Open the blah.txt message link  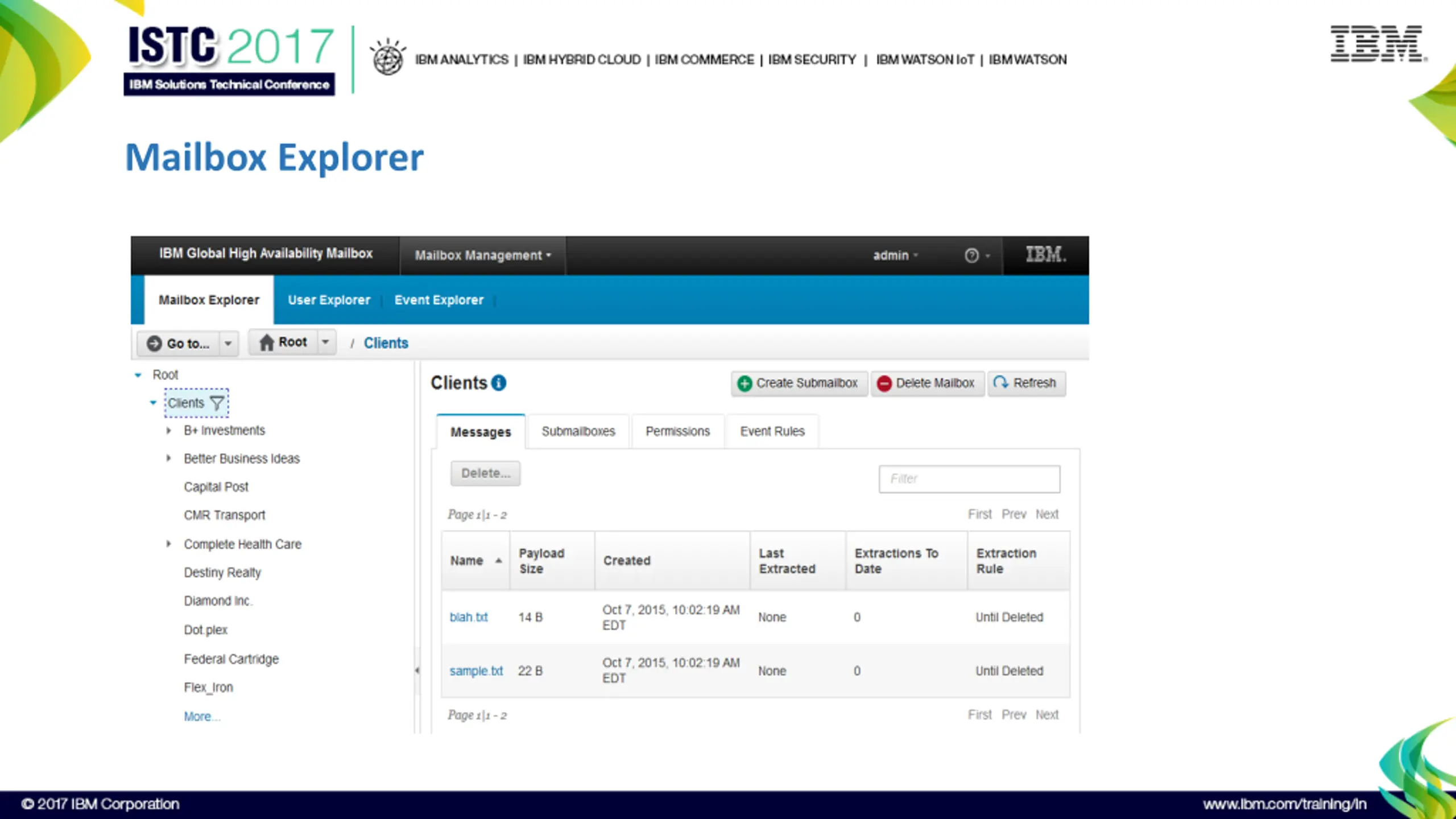[x=469, y=617]
